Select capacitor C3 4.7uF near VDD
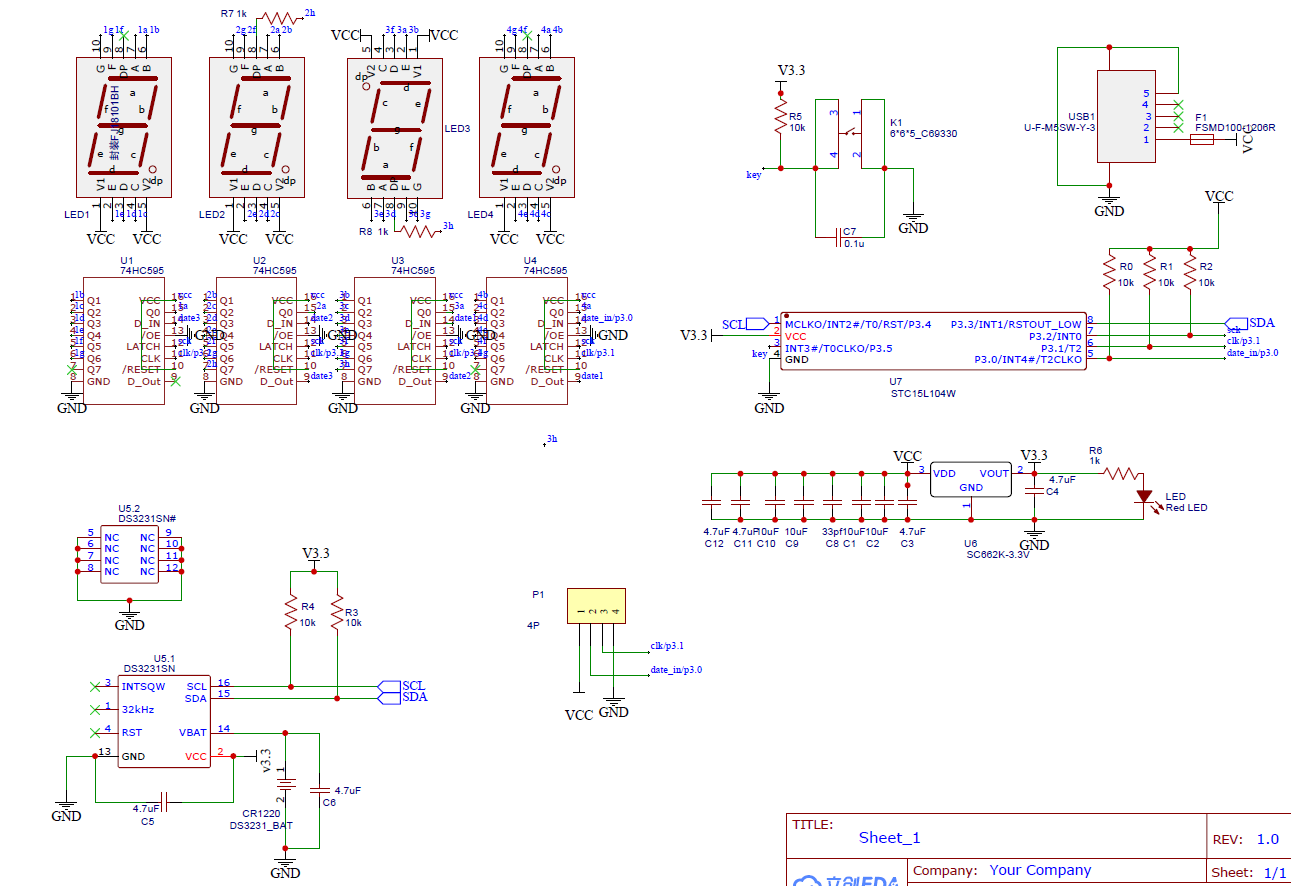The width and height of the screenshot is (1291, 886). click(x=907, y=500)
